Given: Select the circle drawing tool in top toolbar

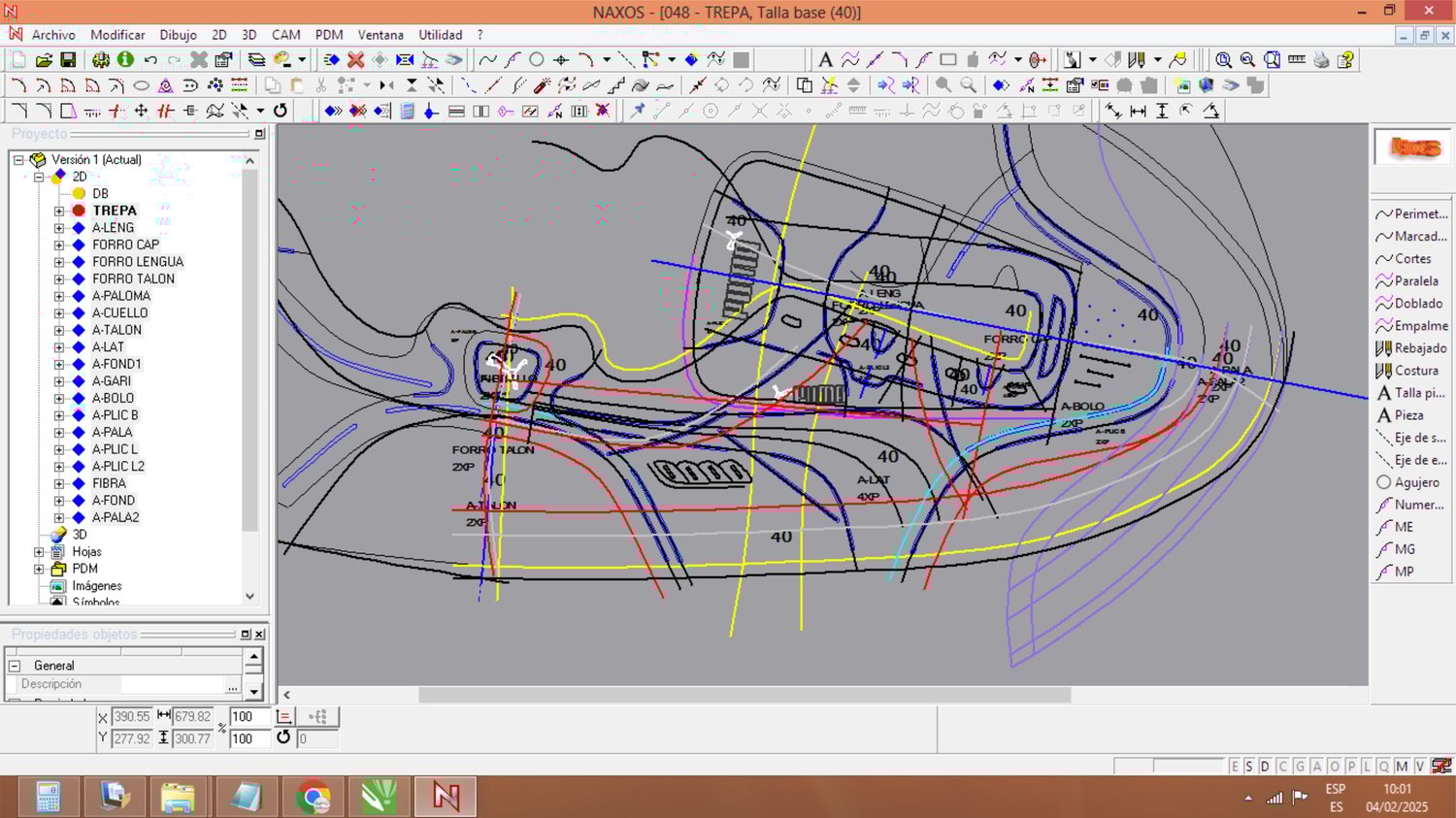Looking at the screenshot, I should 536,60.
